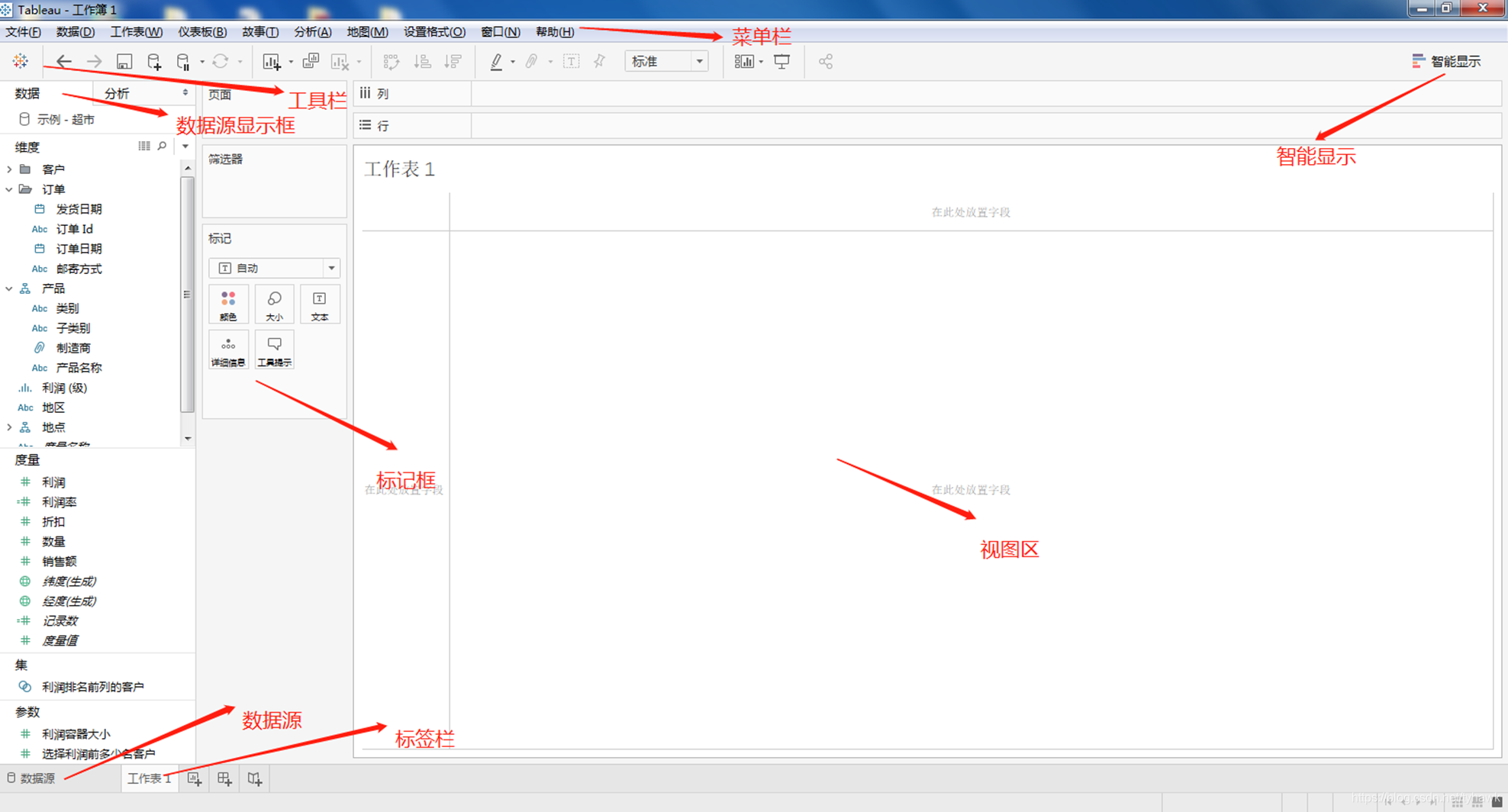The width and height of the screenshot is (1508, 812).
Task: Click the show mark labels icon
Action: coord(571,62)
